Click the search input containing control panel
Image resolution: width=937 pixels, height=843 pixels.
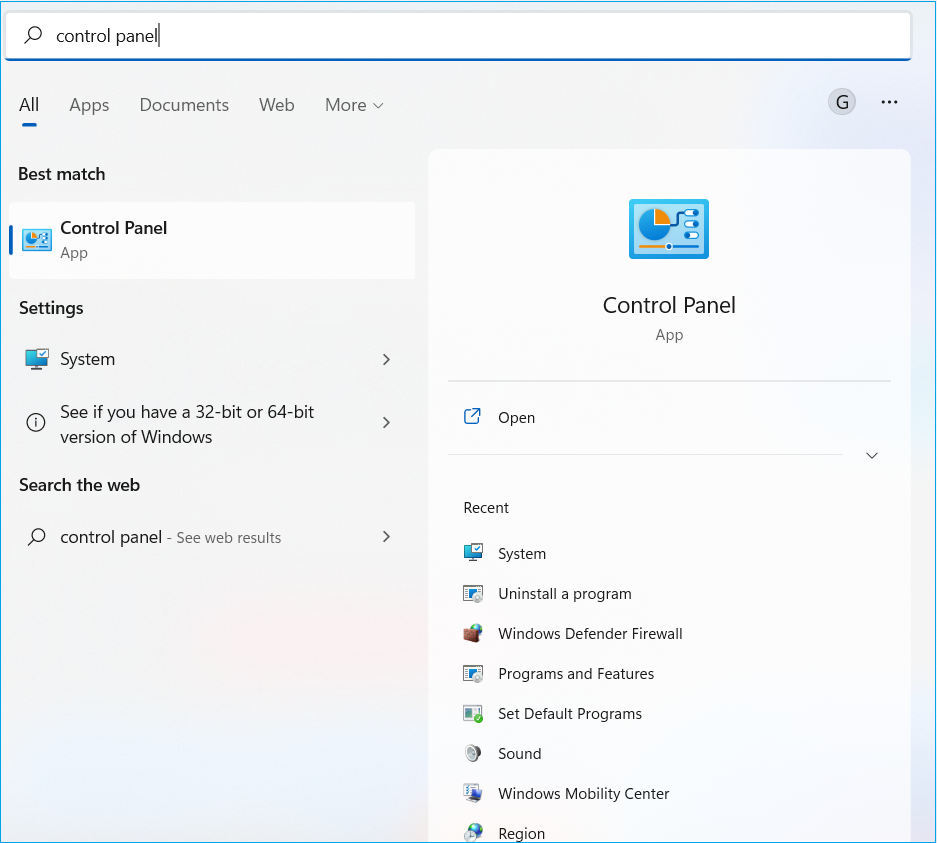click(x=458, y=36)
